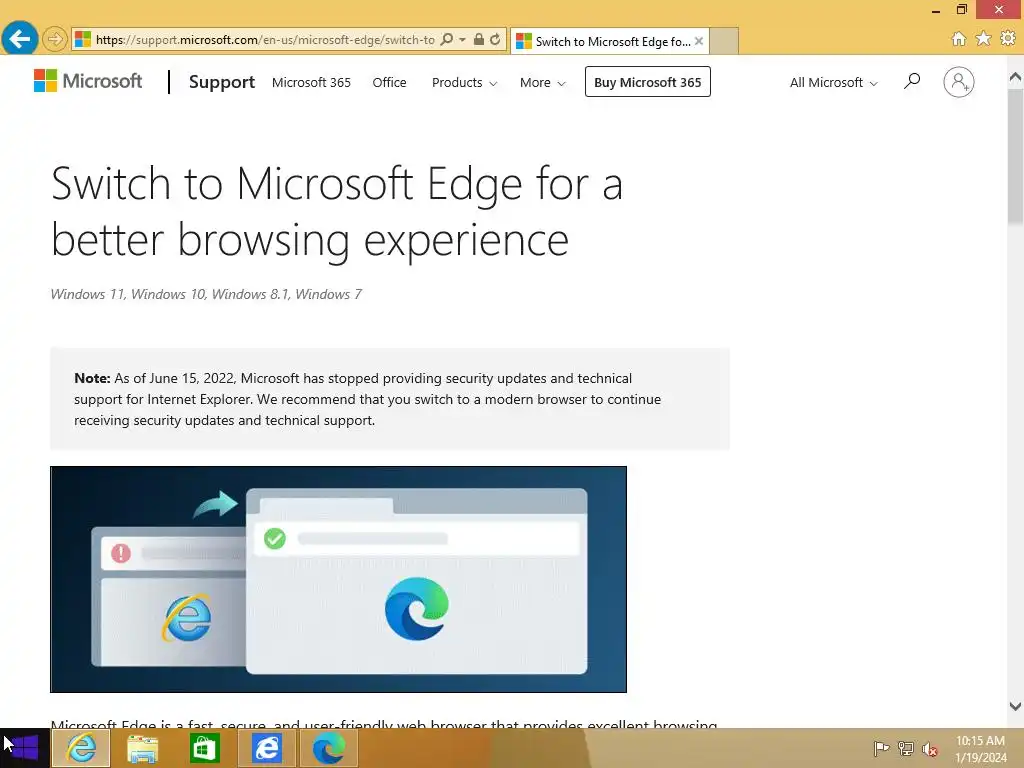Open the Windows Store taskbar icon
The image size is (1024, 768).
[x=204, y=748]
